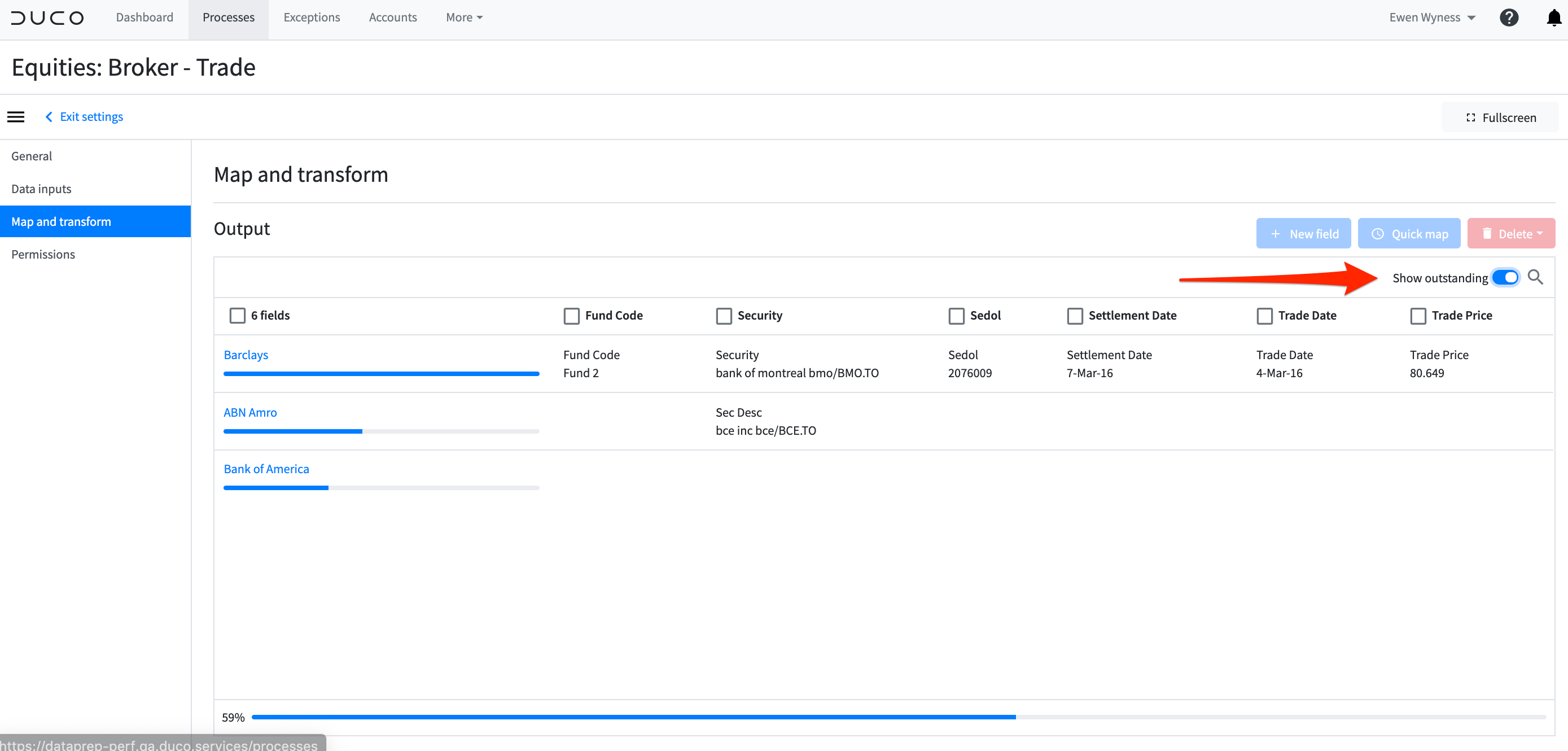Select Data inputs in the sidebar

tap(41, 189)
